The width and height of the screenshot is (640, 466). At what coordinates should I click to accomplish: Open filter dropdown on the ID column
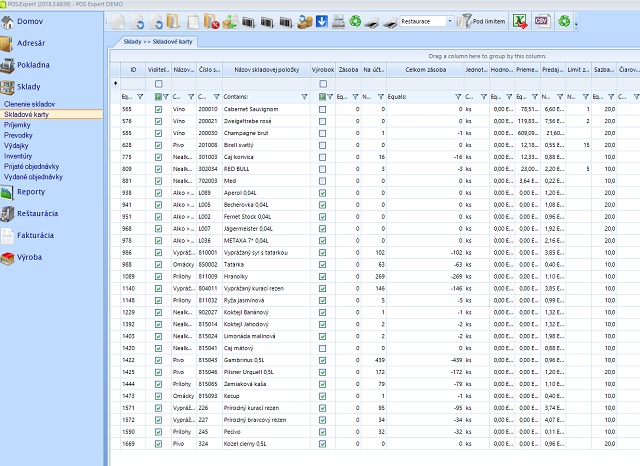140,96
